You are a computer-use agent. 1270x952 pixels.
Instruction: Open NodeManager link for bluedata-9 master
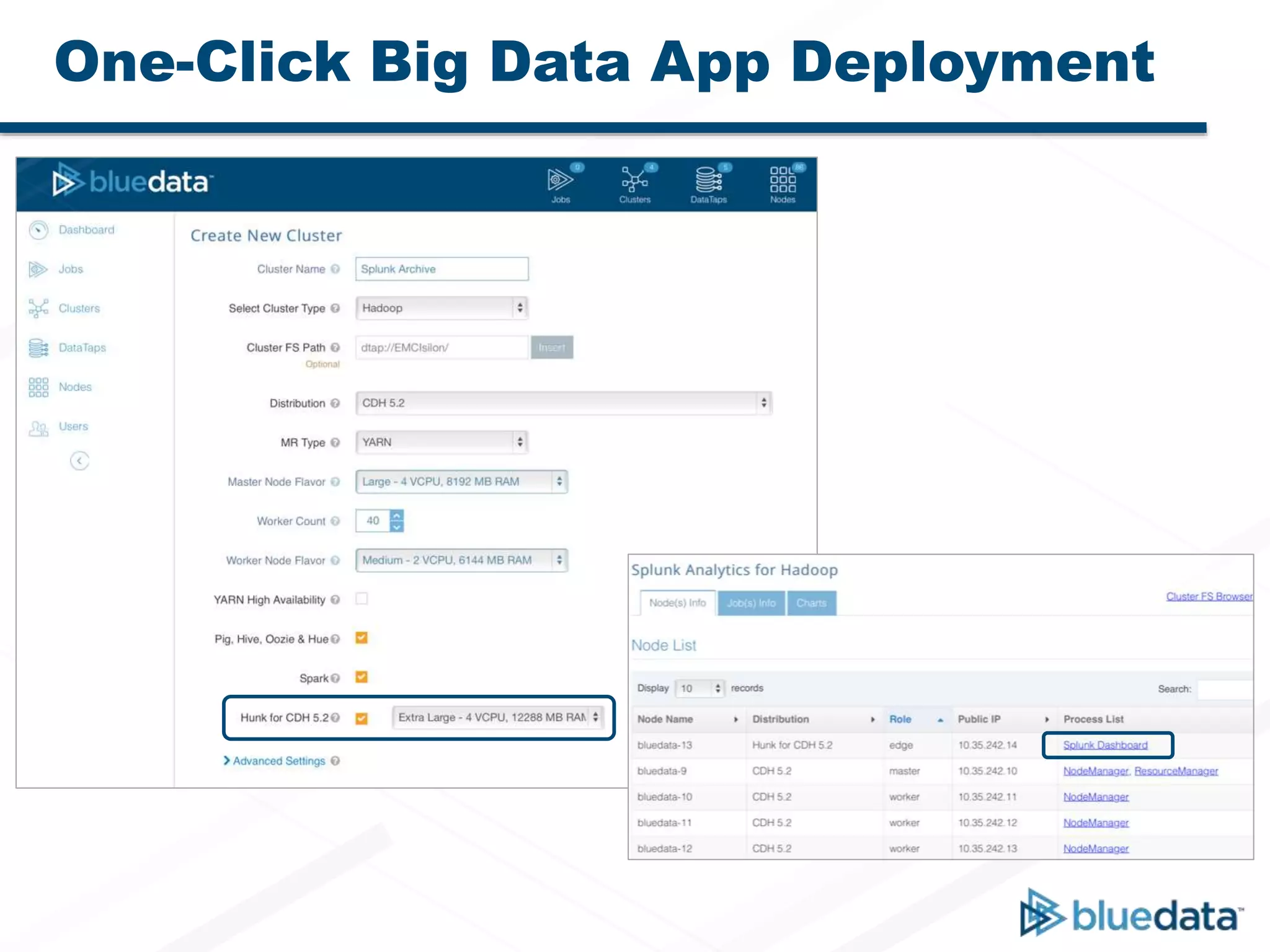pos(1096,771)
